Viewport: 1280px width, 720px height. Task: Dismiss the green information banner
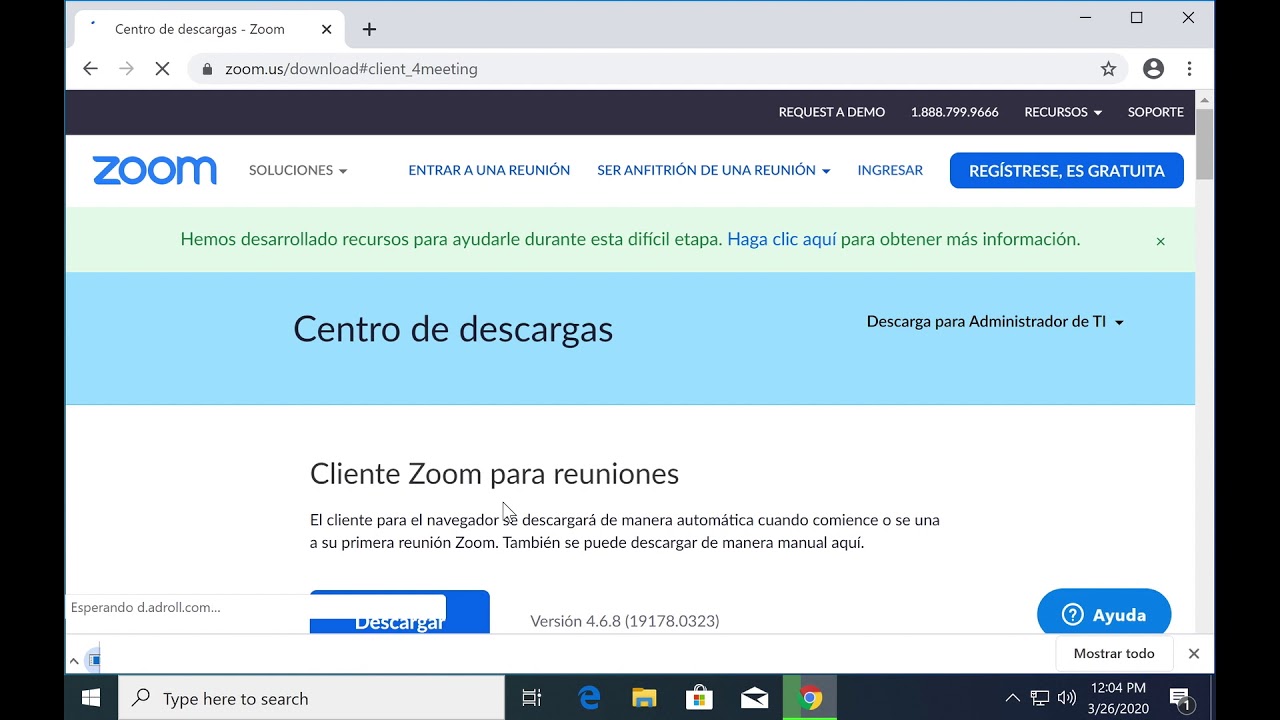pyautogui.click(x=1160, y=241)
